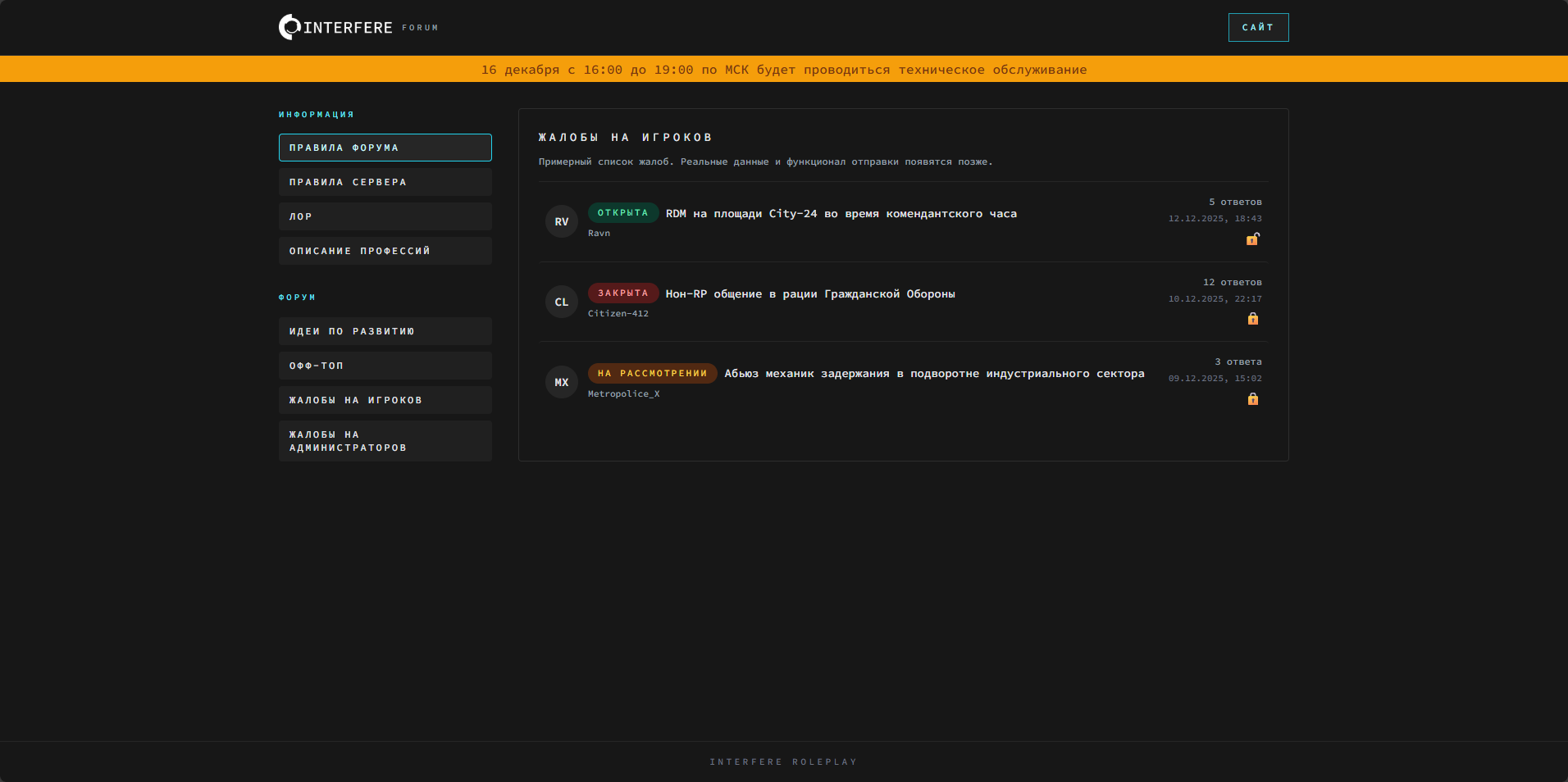The height and width of the screenshot is (782, 1568).
Task: Click the RV avatar circle
Action: pyautogui.click(x=562, y=221)
